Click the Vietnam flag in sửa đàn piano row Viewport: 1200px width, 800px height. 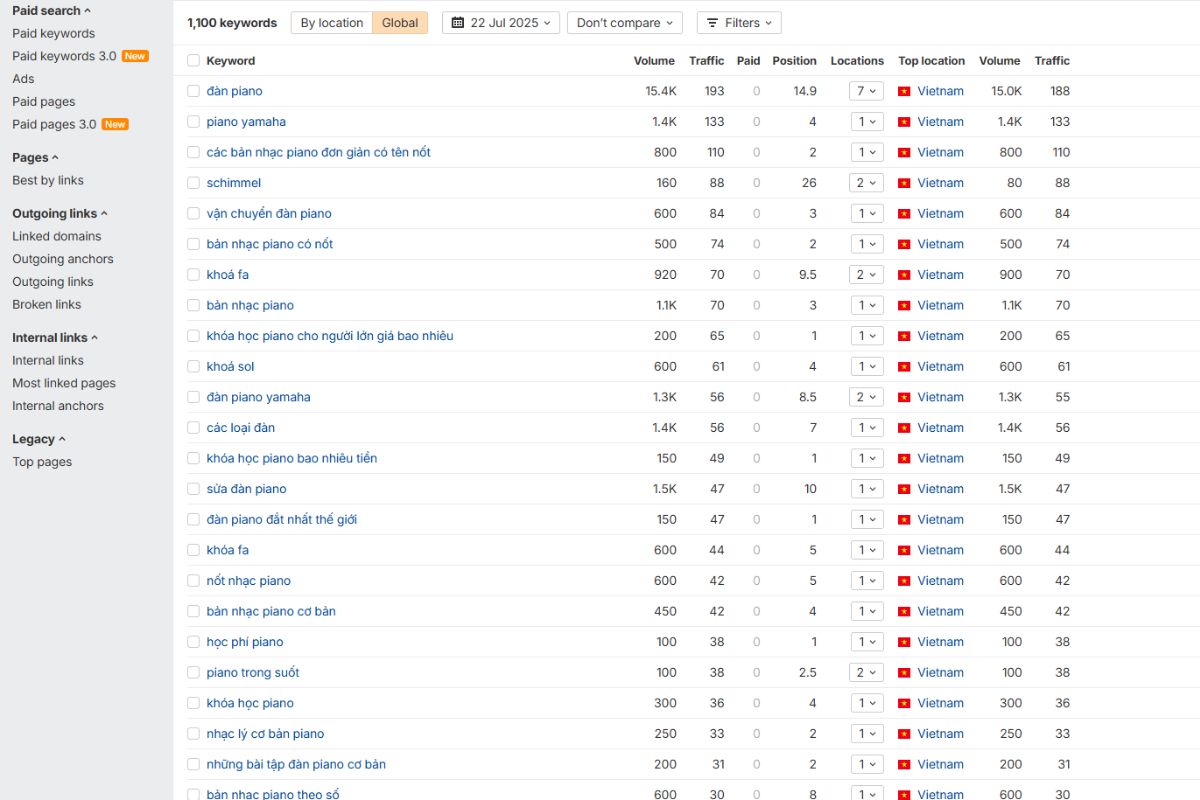coord(904,489)
